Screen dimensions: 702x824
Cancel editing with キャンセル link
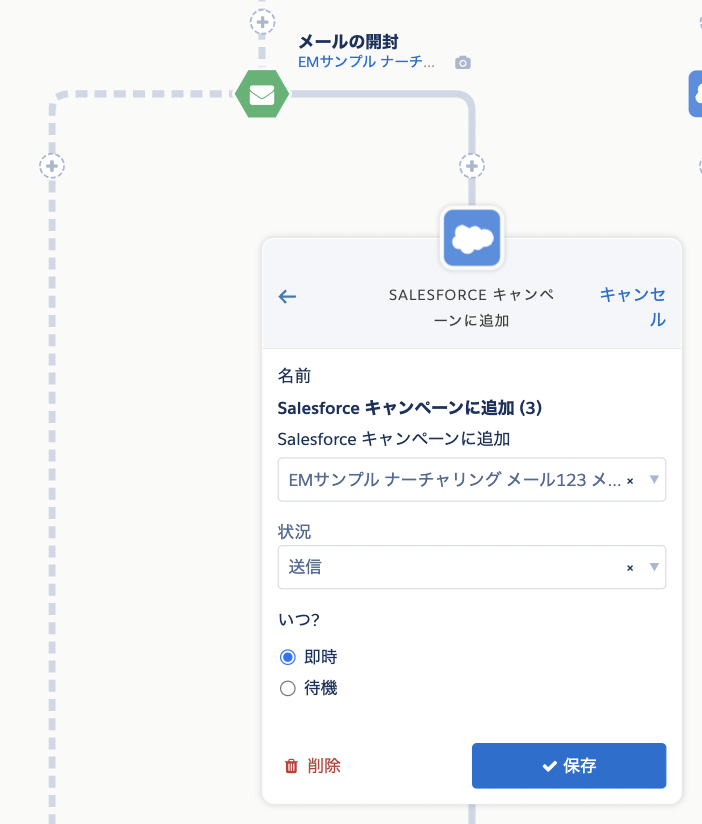[x=633, y=307]
